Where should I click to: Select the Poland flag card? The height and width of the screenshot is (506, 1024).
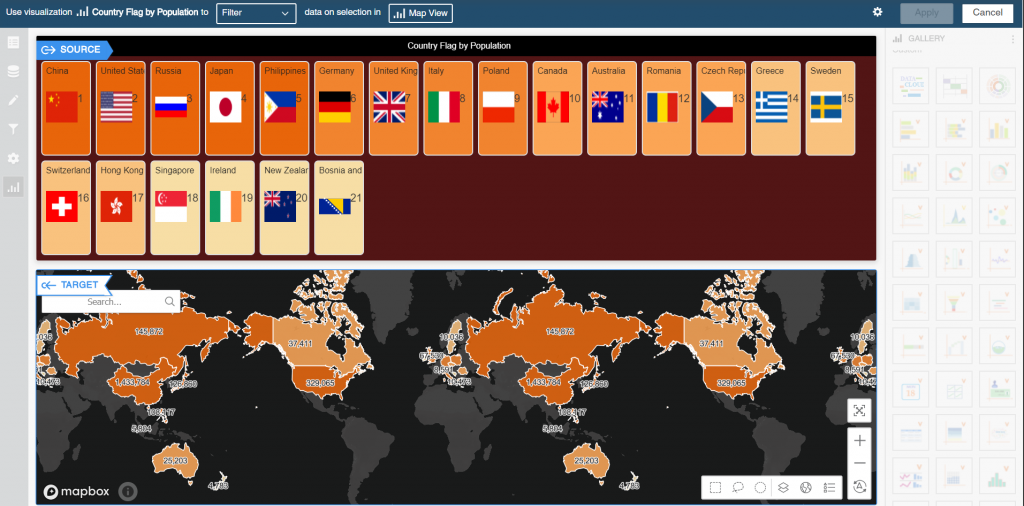pyautogui.click(x=503, y=108)
